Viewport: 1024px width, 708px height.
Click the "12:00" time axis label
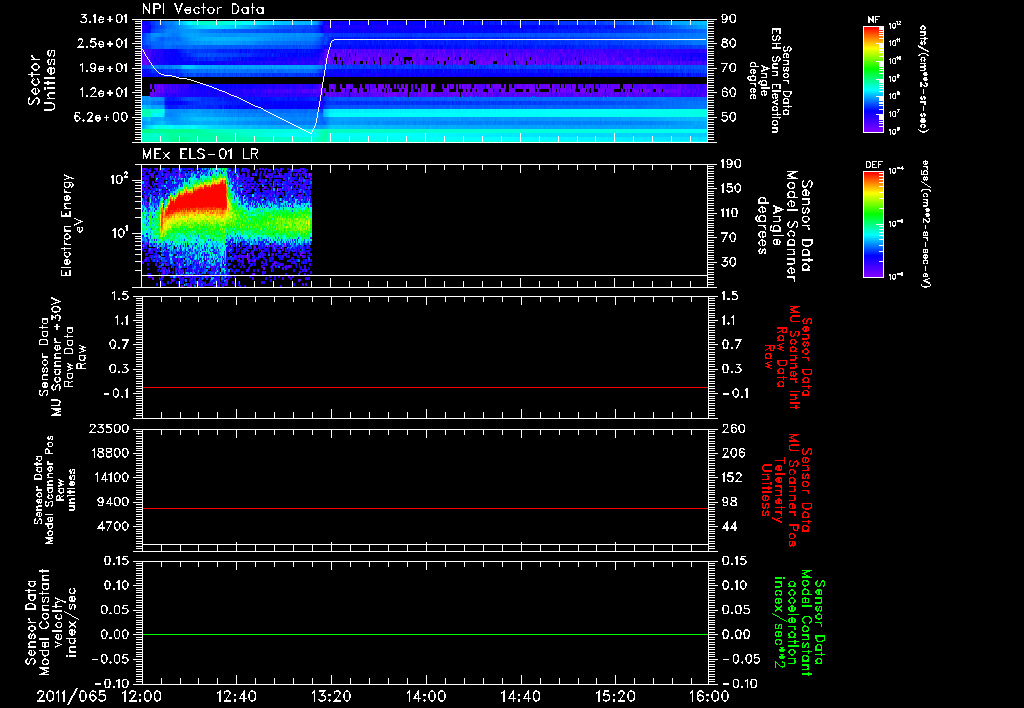142,696
